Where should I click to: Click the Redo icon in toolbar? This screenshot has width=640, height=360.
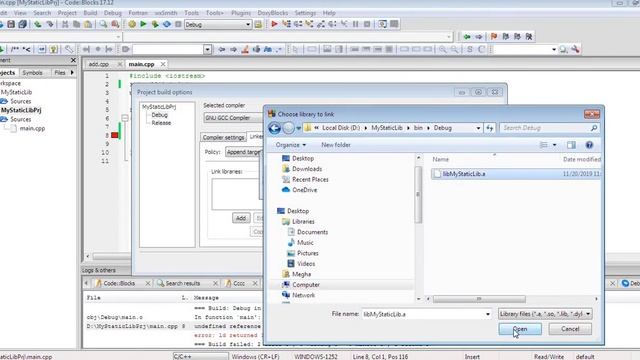click(50, 24)
